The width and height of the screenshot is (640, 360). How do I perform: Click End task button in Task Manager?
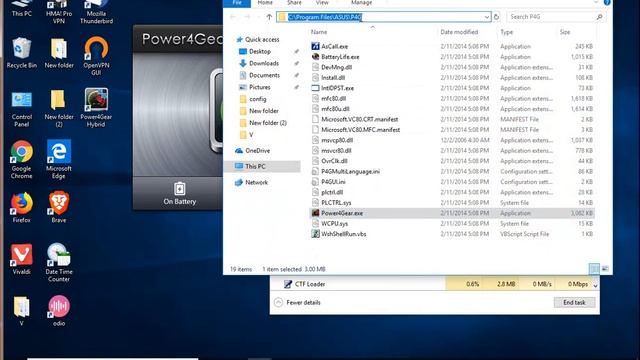click(x=574, y=302)
